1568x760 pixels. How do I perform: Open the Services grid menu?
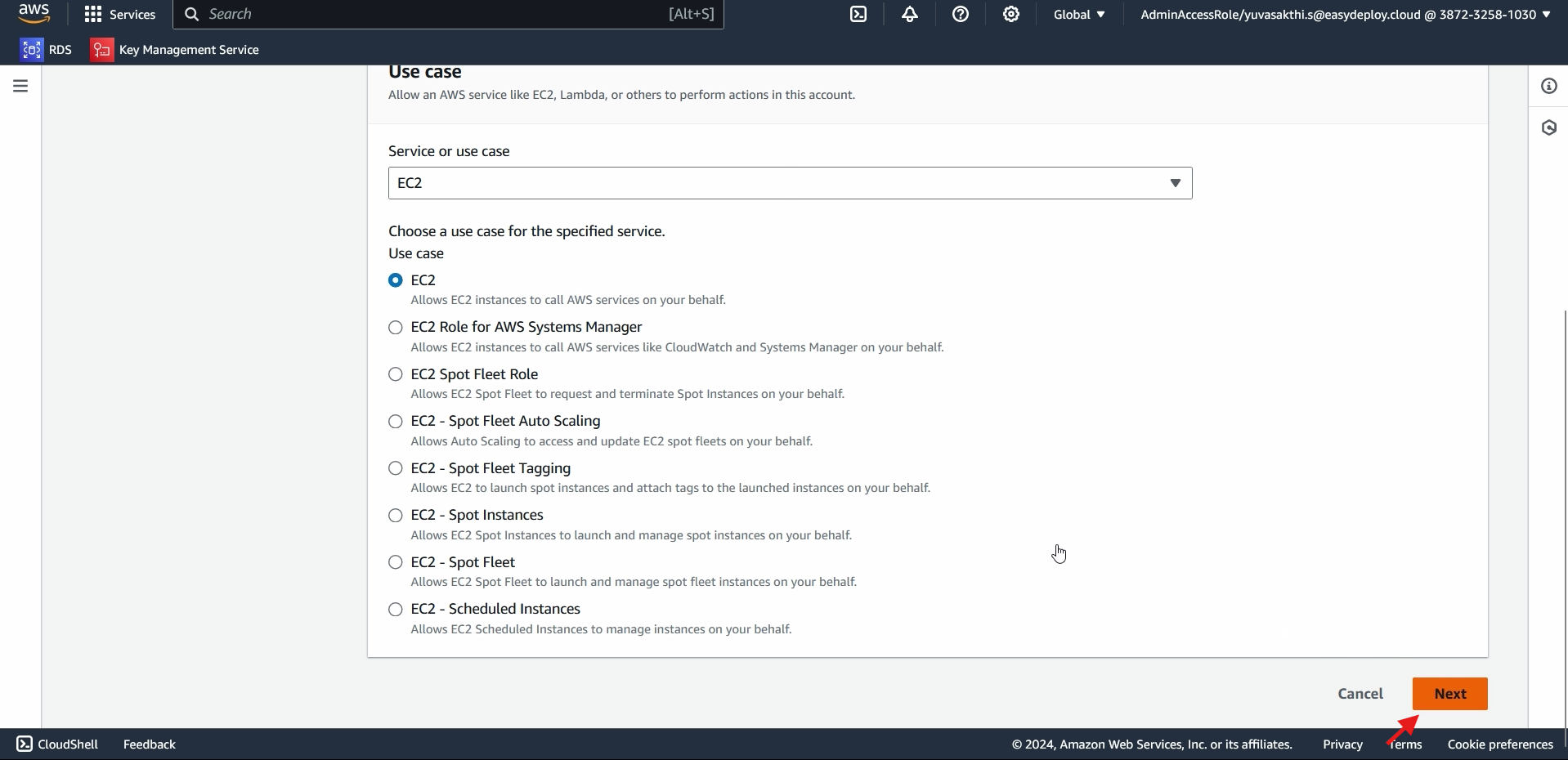[x=119, y=15]
